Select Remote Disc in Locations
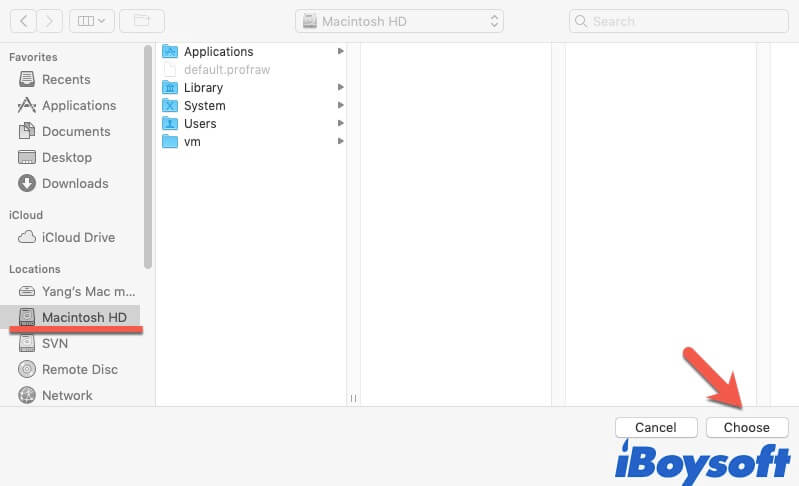The height and width of the screenshot is (486, 799). pyautogui.click(x=79, y=370)
